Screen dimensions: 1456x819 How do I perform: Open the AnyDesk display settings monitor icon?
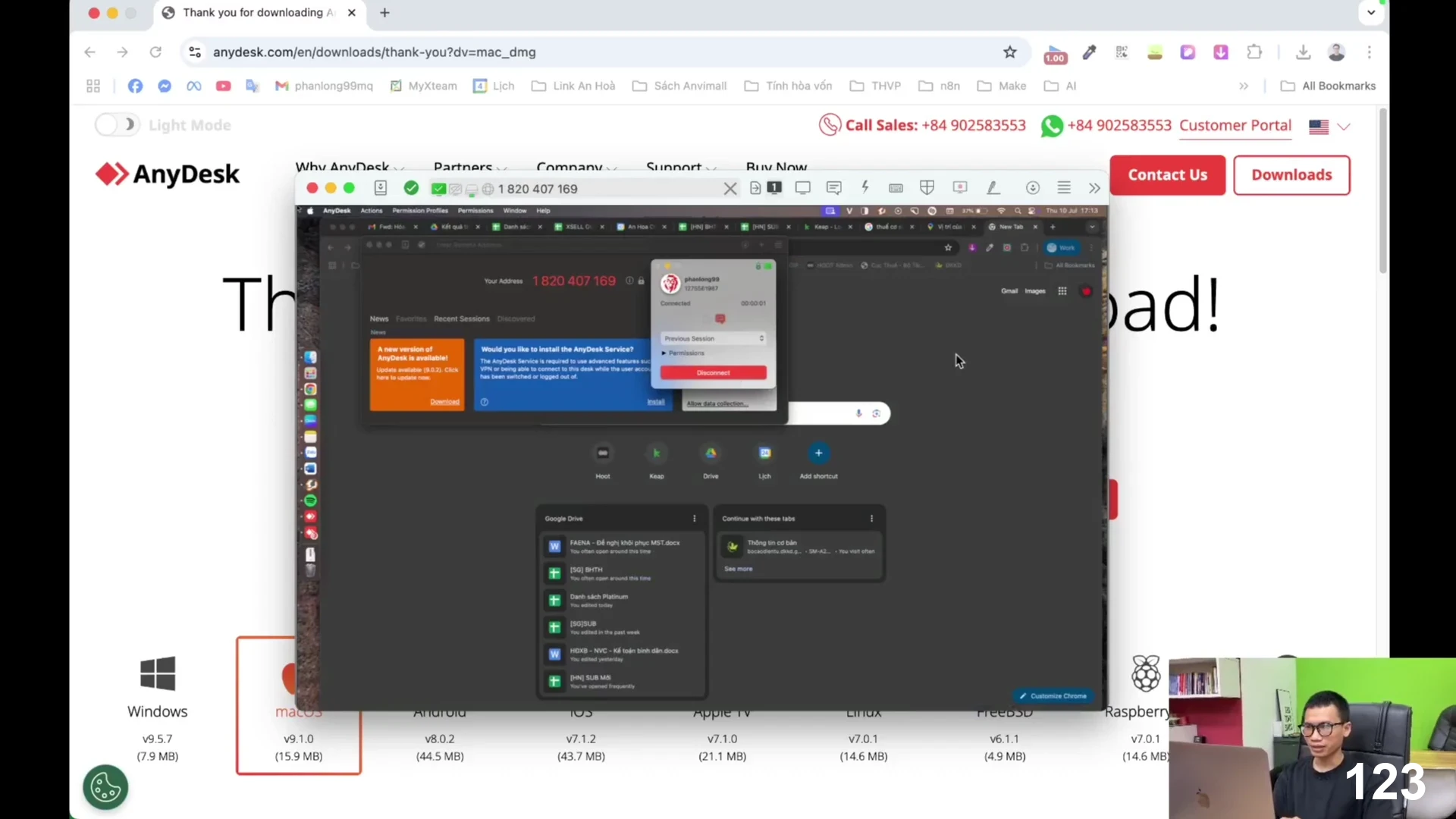(x=803, y=188)
